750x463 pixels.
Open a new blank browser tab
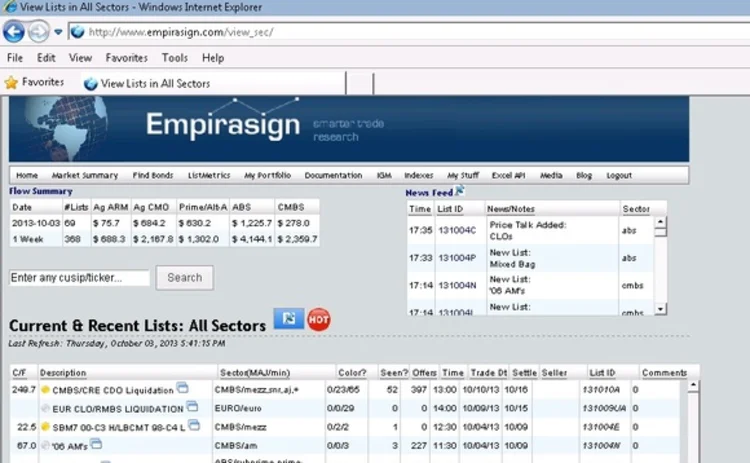pyautogui.click(x=360, y=84)
